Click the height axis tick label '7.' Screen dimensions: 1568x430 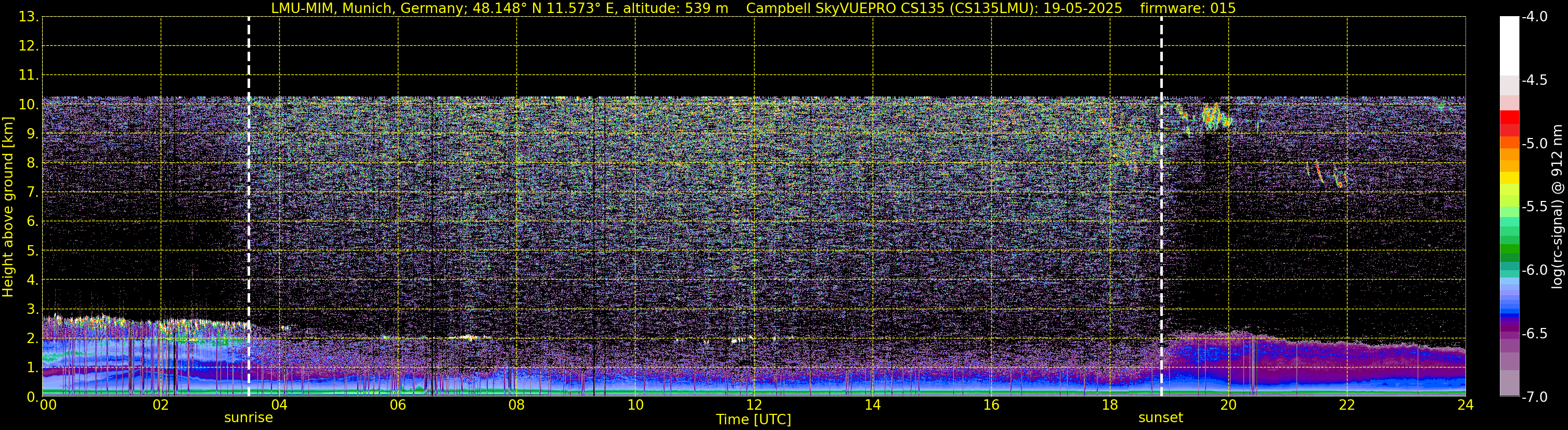(32, 193)
